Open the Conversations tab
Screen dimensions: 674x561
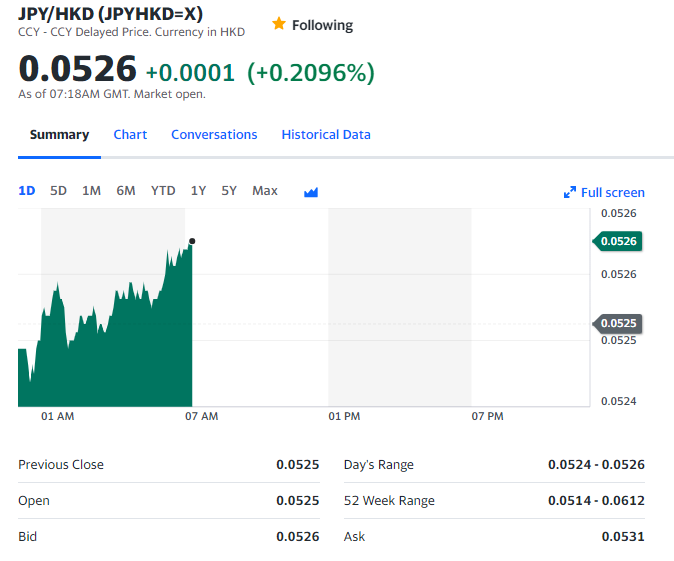(x=214, y=135)
